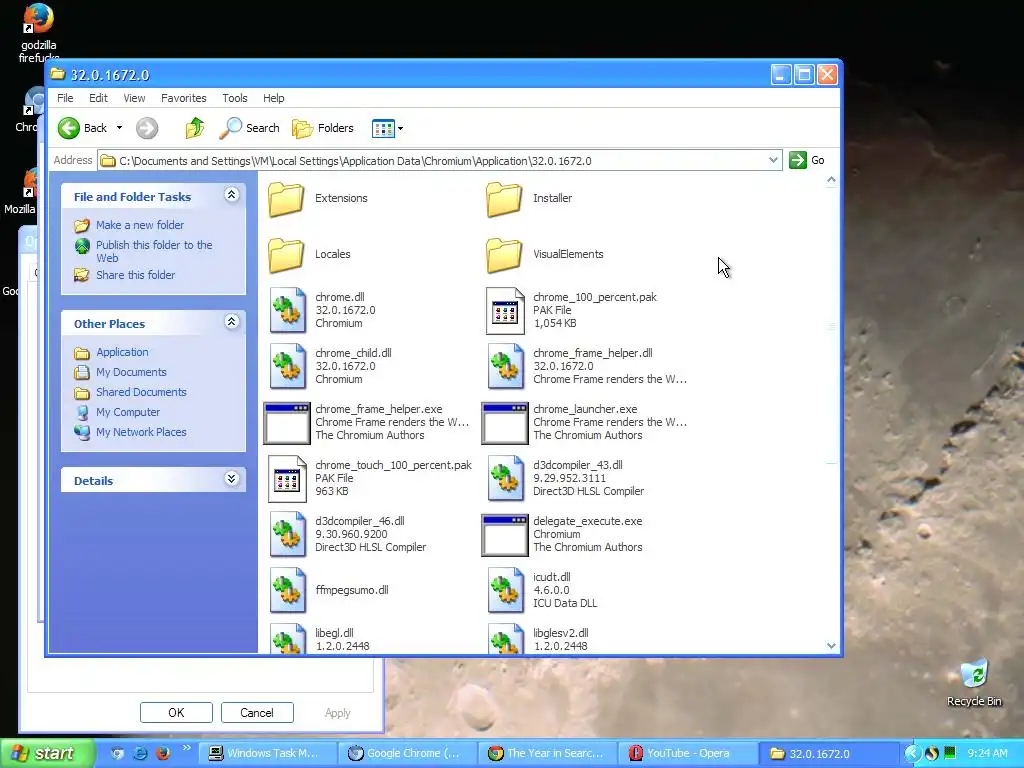This screenshot has height=768, width=1024.
Task: Open the Back history dropdown arrow
Action: 120,128
